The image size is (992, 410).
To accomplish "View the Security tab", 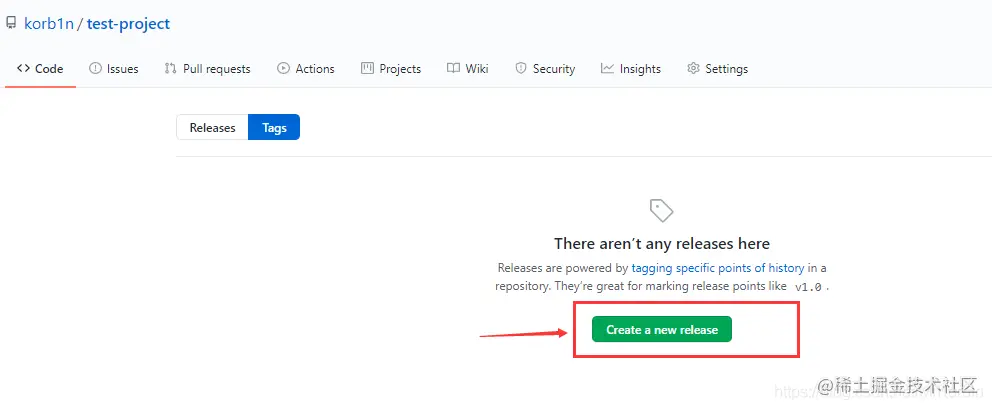I will click(x=545, y=69).
